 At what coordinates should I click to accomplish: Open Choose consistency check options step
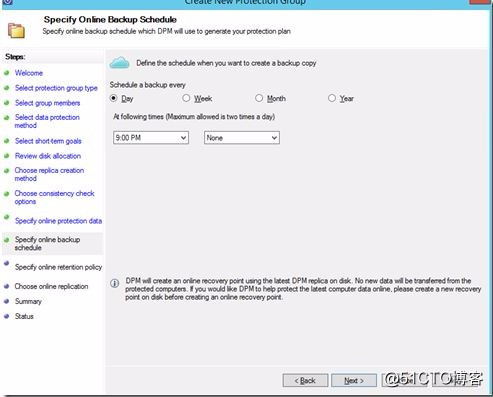pyautogui.click(x=54, y=197)
